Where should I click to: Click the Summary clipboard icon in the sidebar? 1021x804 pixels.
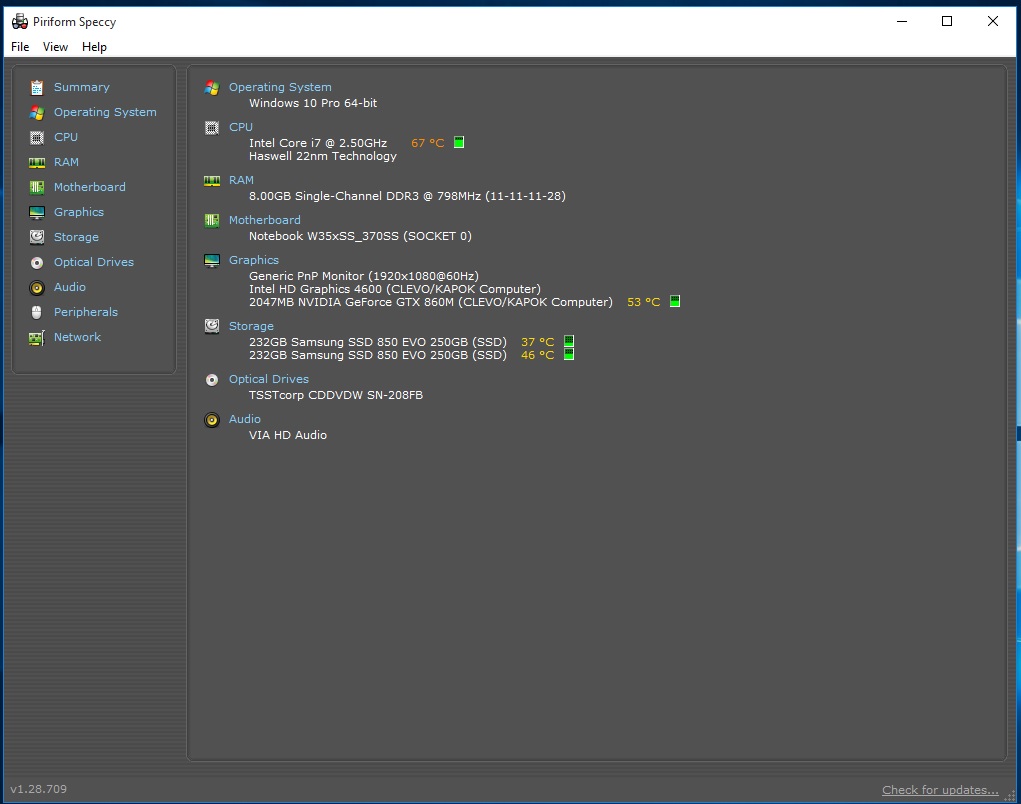(37, 87)
